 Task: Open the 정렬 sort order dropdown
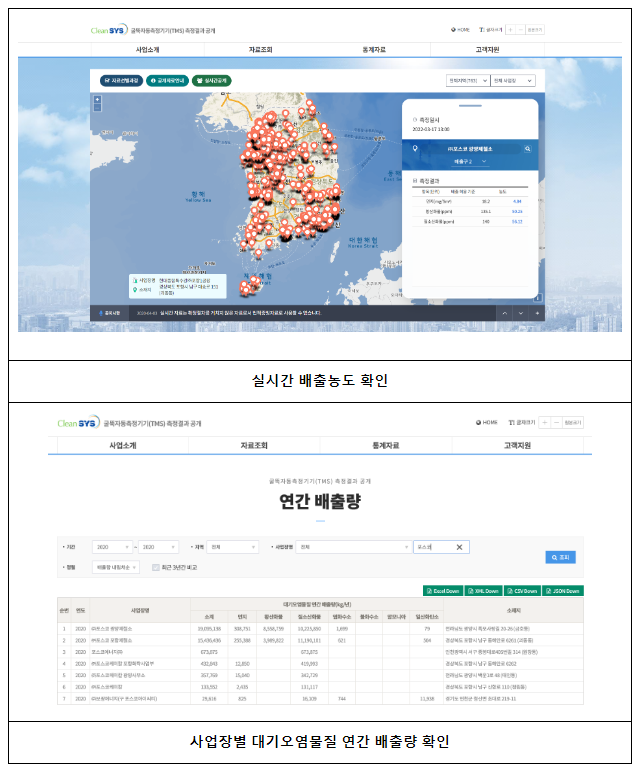pyautogui.click(x=116, y=567)
